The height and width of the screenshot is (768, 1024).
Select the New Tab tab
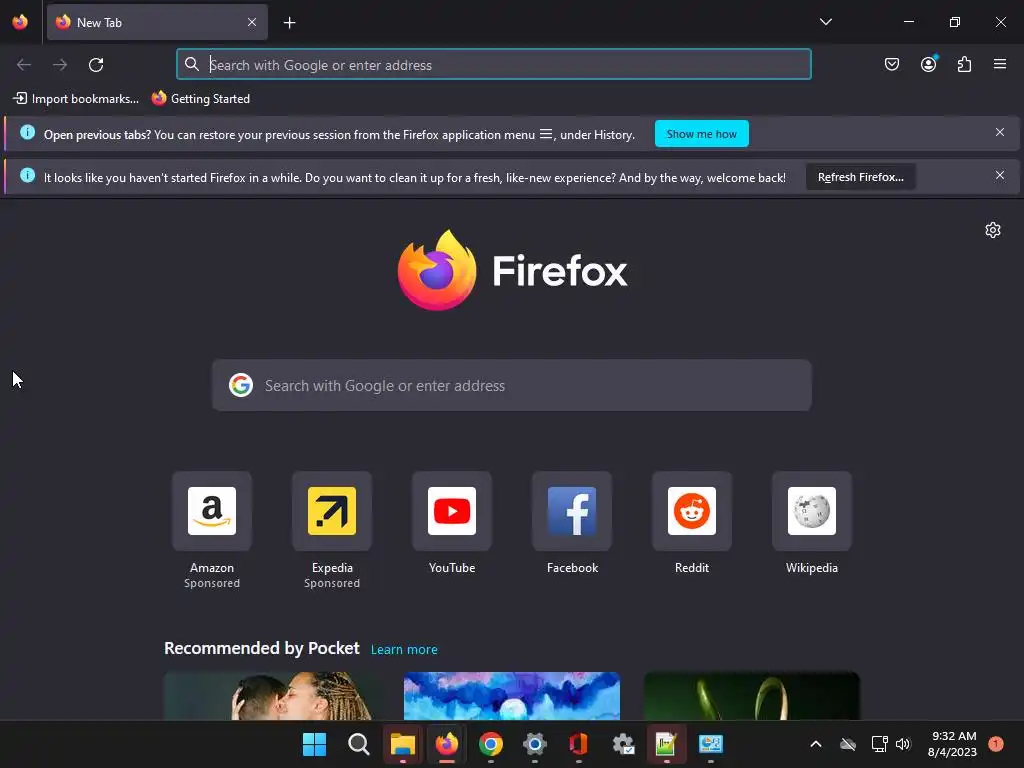[x=157, y=22]
